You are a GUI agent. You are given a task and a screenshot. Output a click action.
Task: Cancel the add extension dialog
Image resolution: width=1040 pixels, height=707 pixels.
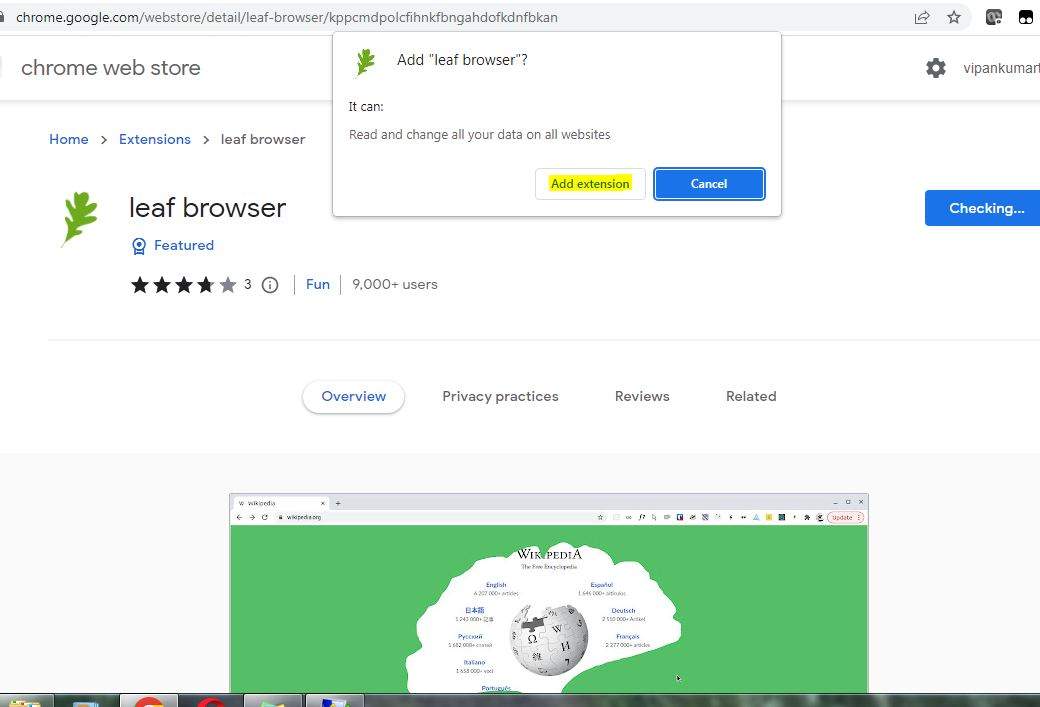709,184
